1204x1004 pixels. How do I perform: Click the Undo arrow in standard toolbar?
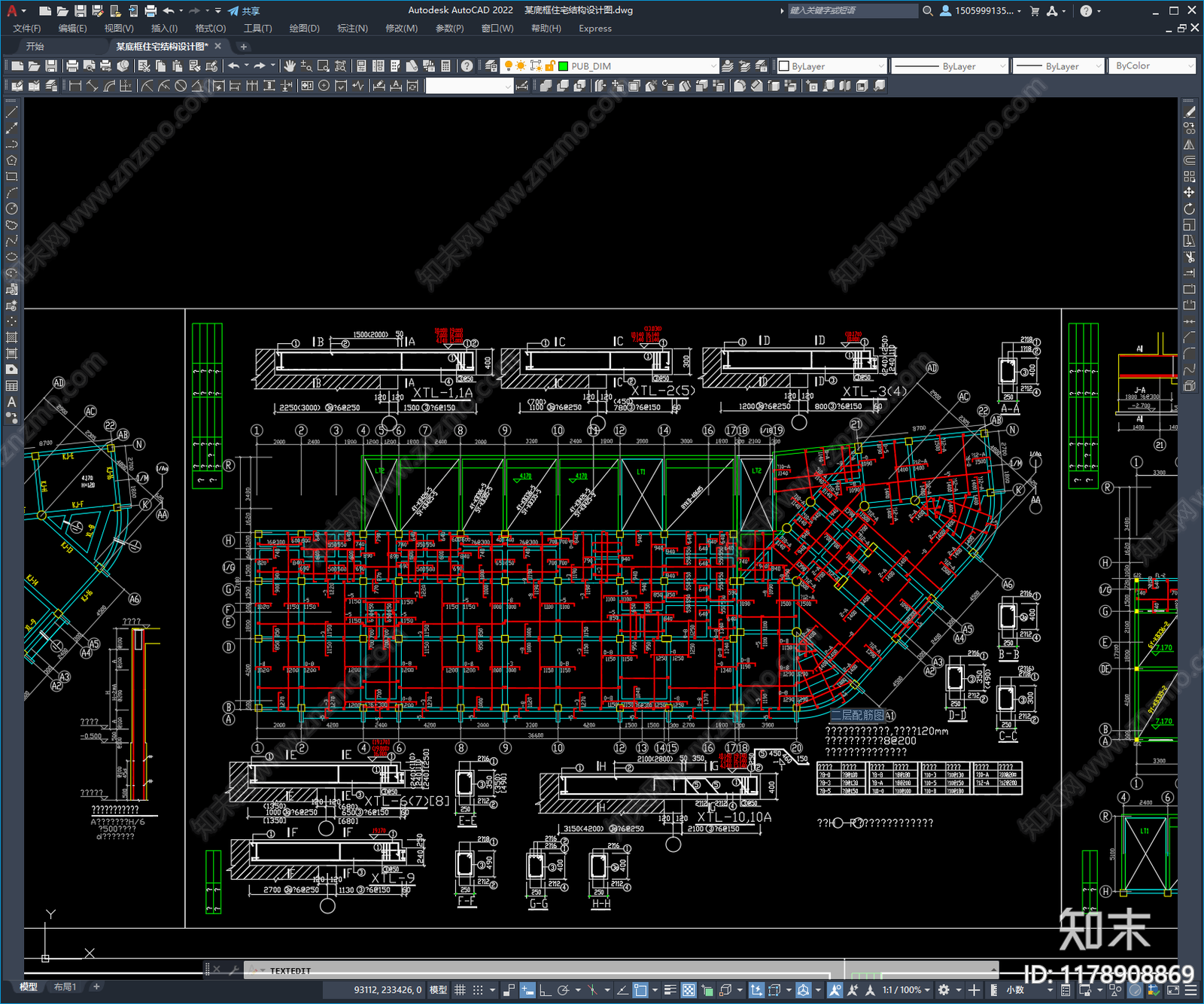pos(234,66)
